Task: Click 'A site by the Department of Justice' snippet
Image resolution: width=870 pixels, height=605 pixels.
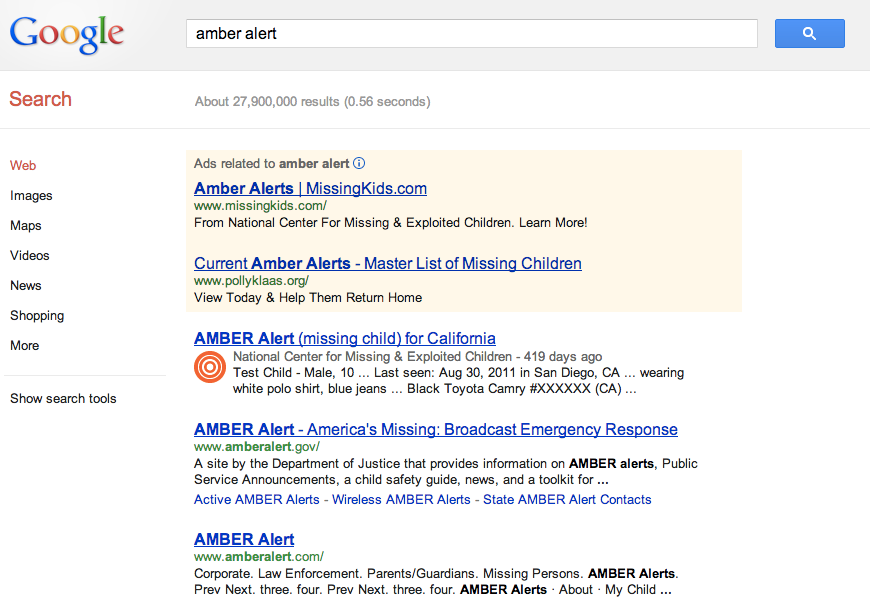Action: click(x=446, y=472)
